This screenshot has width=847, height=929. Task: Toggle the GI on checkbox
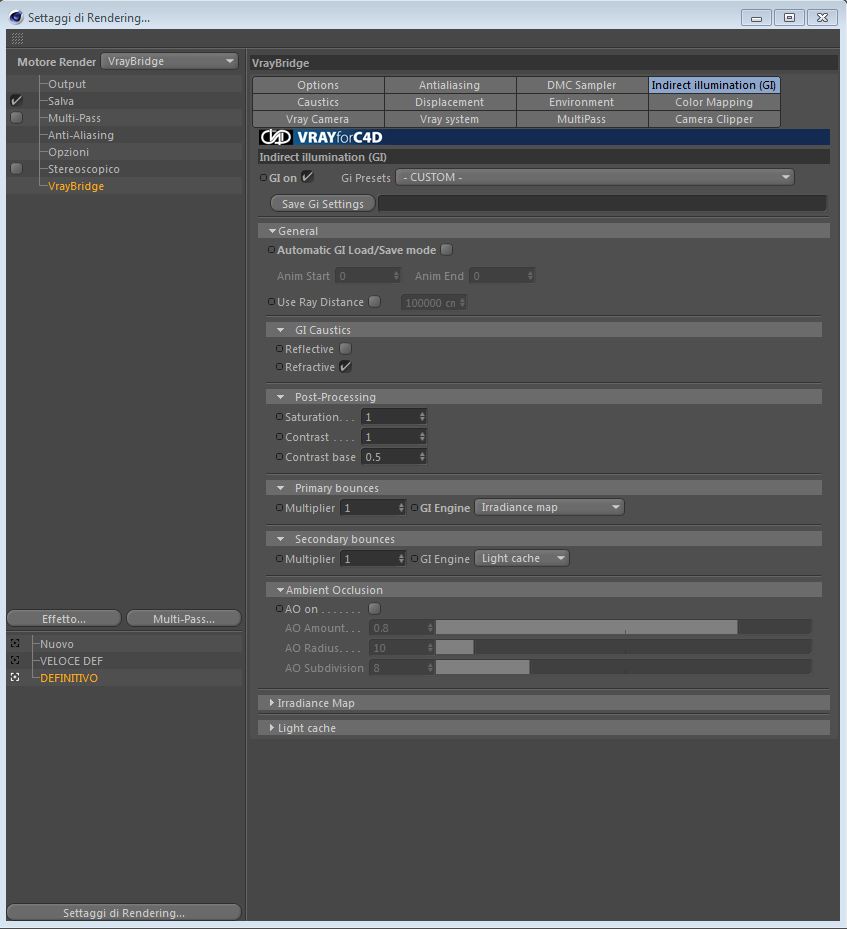tap(307, 177)
